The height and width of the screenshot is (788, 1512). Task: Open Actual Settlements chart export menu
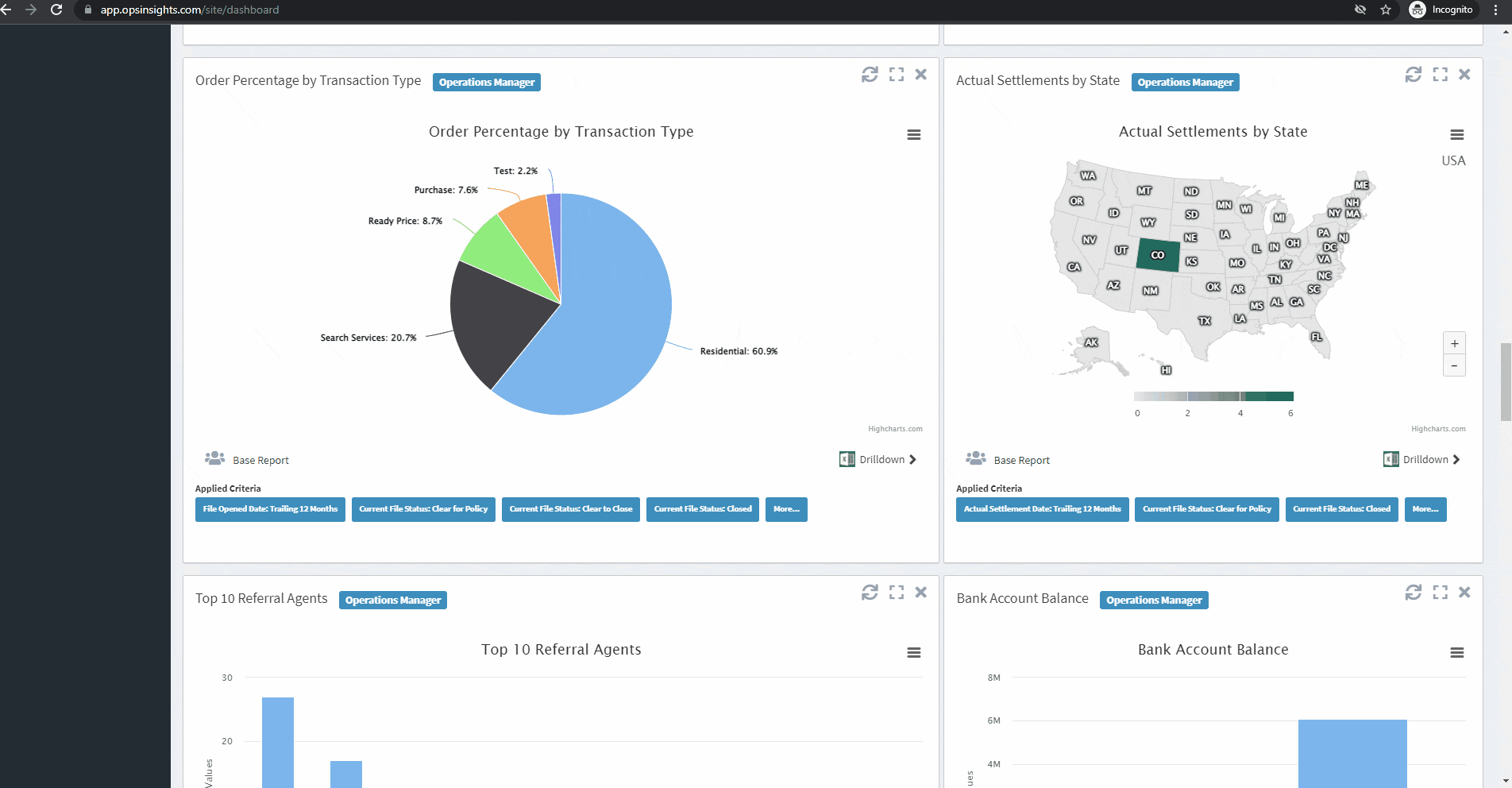point(1456,135)
